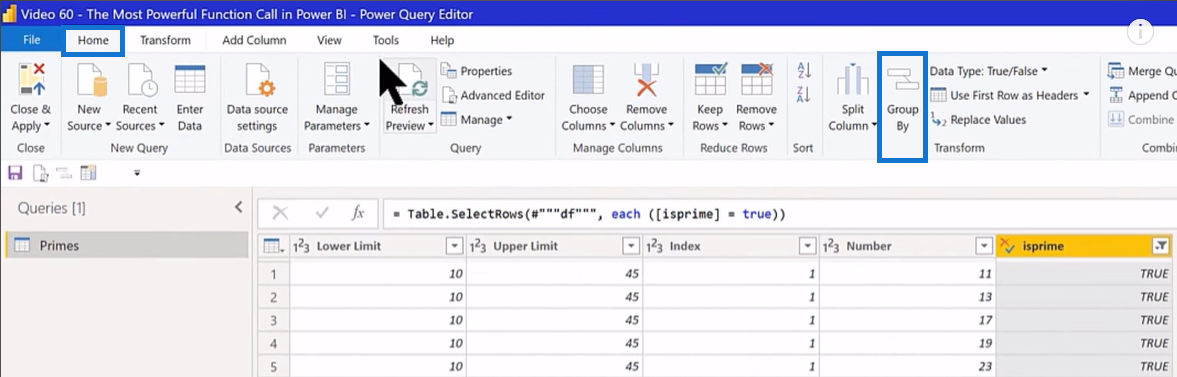Click the Save icon in quick access toolbar

click(15, 173)
